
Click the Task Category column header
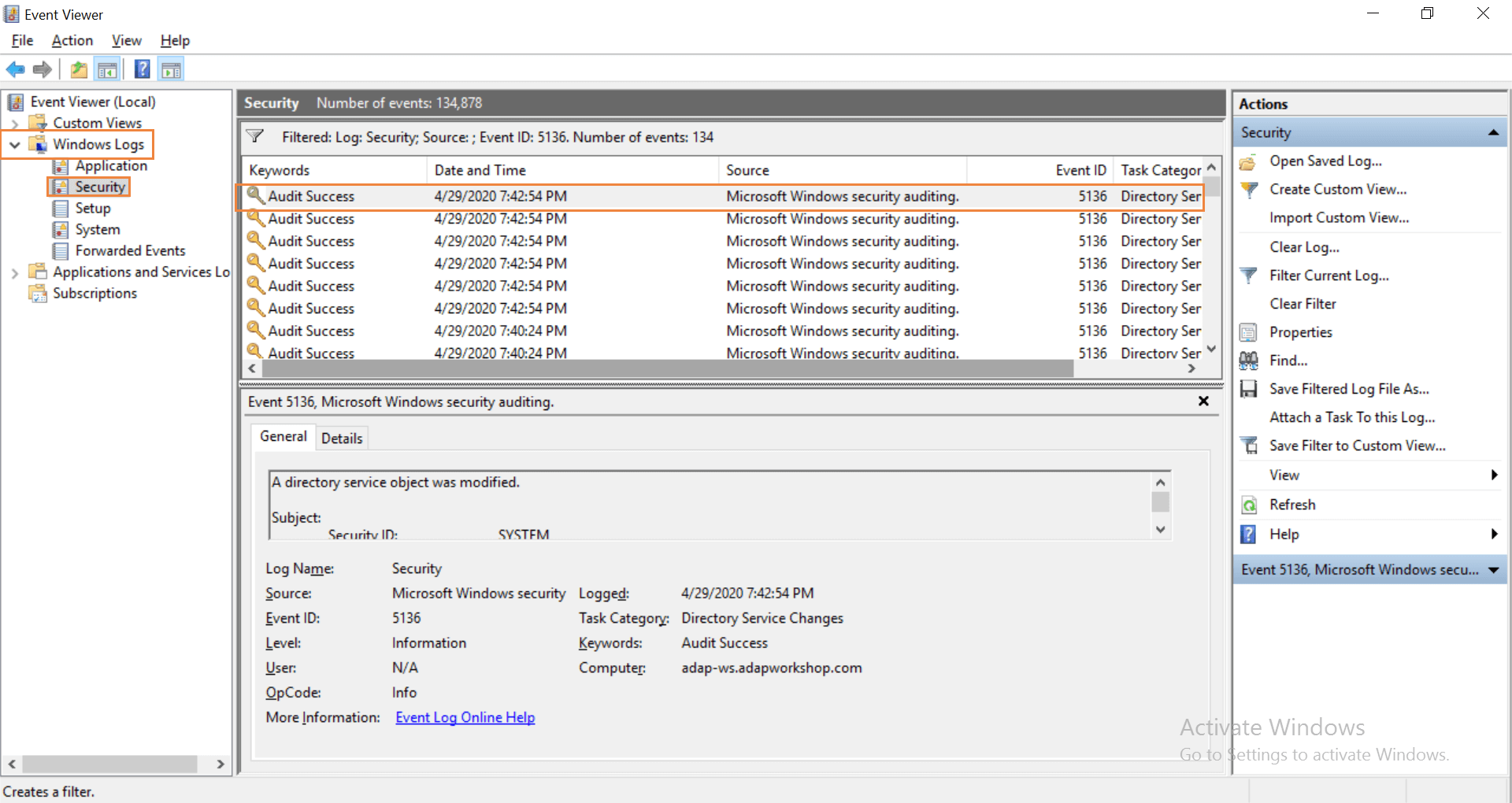pos(1159,170)
